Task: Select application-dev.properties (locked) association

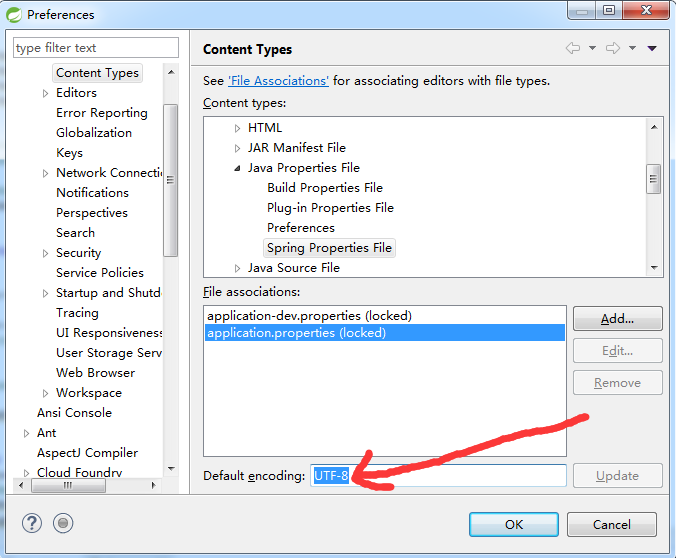Action: 385,316
